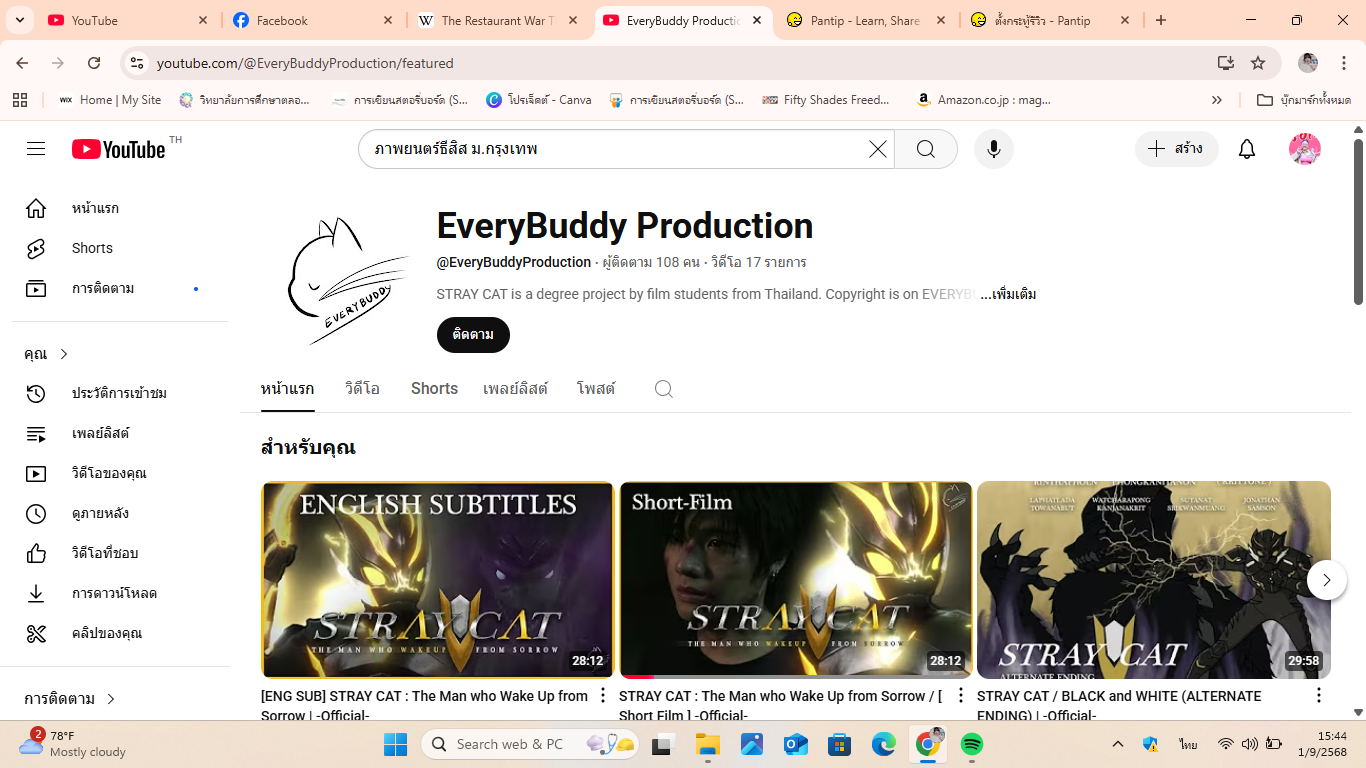Open Chrome three-dot menu
Screen dimensions: 1366x768
pos(1345,63)
